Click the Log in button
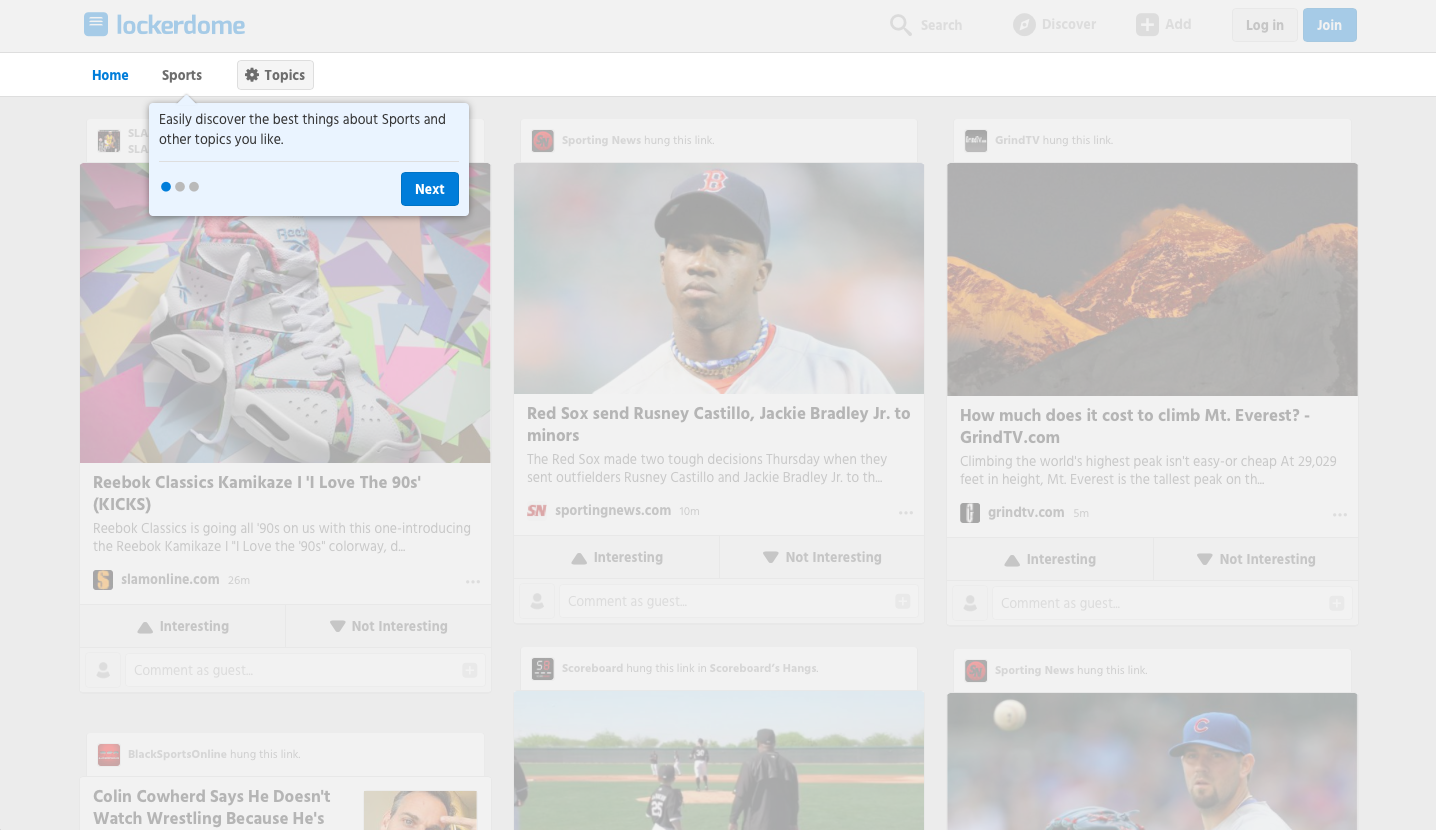The width and height of the screenshot is (1436, 830). click(x=1265, y=25)
